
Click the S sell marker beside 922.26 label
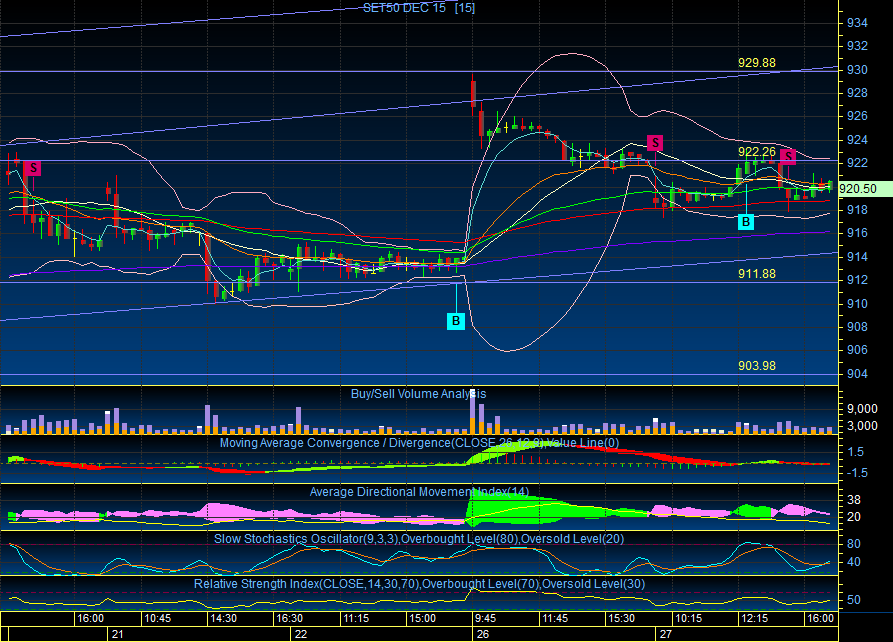788,156
